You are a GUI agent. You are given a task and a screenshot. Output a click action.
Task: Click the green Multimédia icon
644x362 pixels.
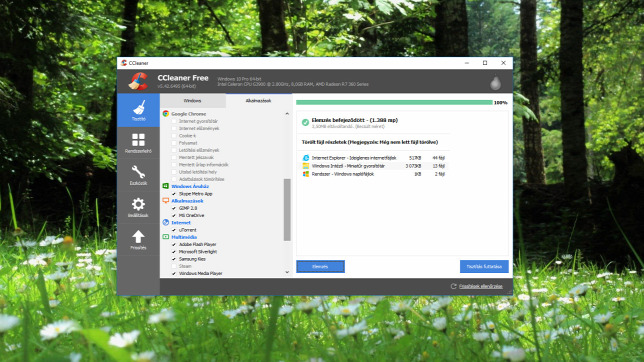[166, 237]
